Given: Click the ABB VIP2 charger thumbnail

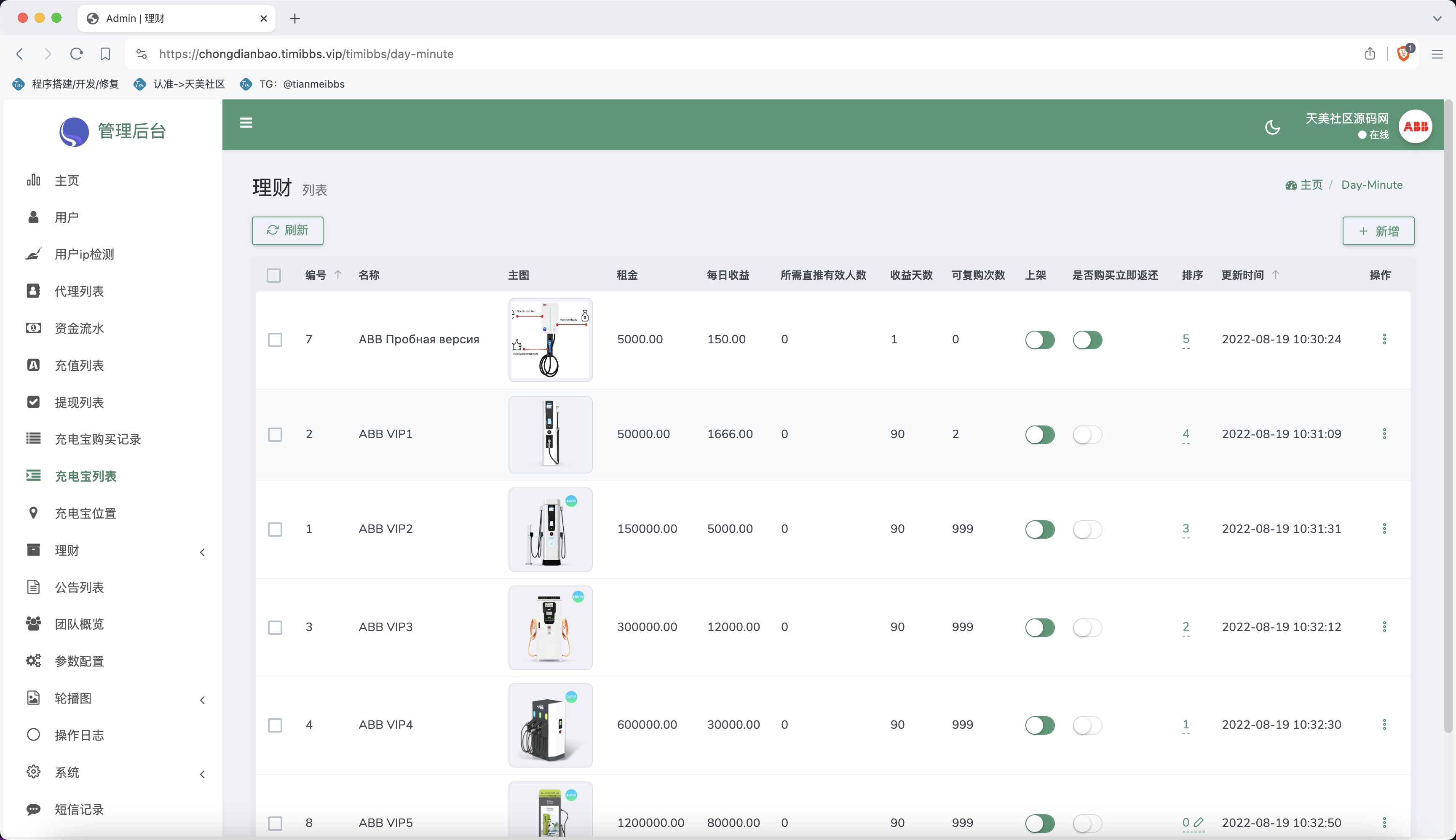Looking at the screenshot, I should (x=550, y=529).
